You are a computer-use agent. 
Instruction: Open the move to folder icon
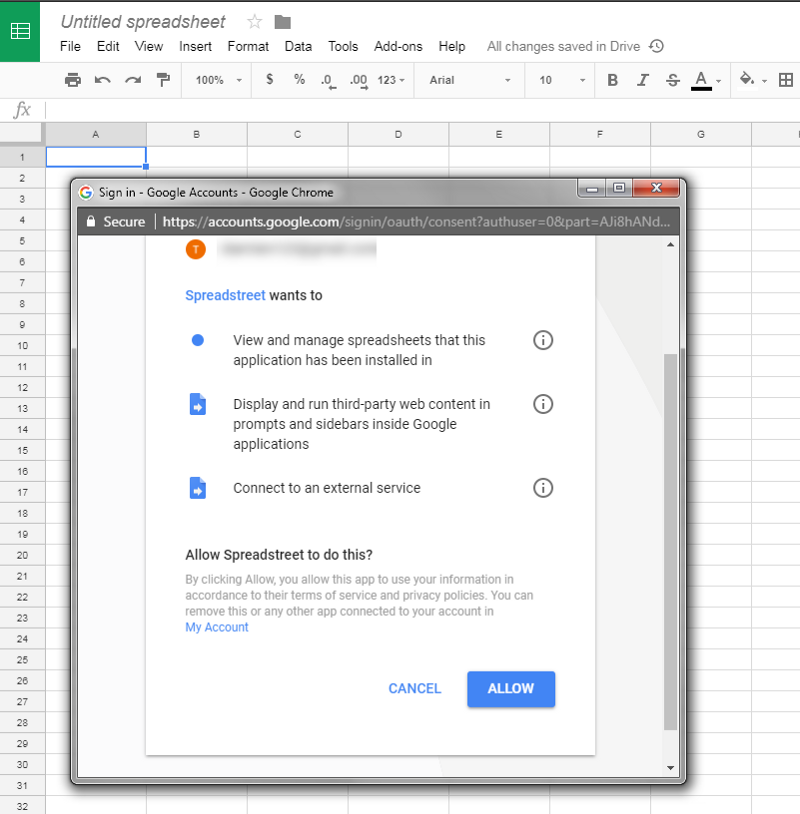(x=283, y=22)
